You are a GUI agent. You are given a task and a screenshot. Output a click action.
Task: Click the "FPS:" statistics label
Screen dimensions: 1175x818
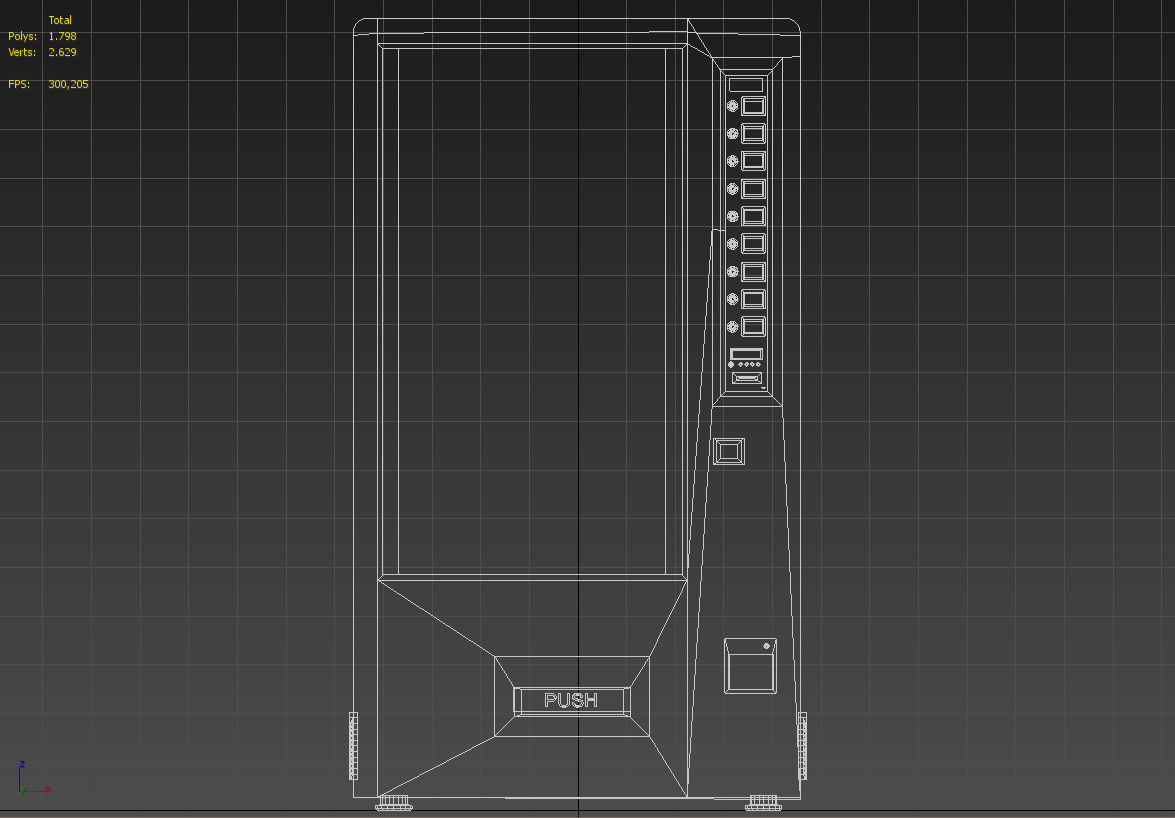19,85
